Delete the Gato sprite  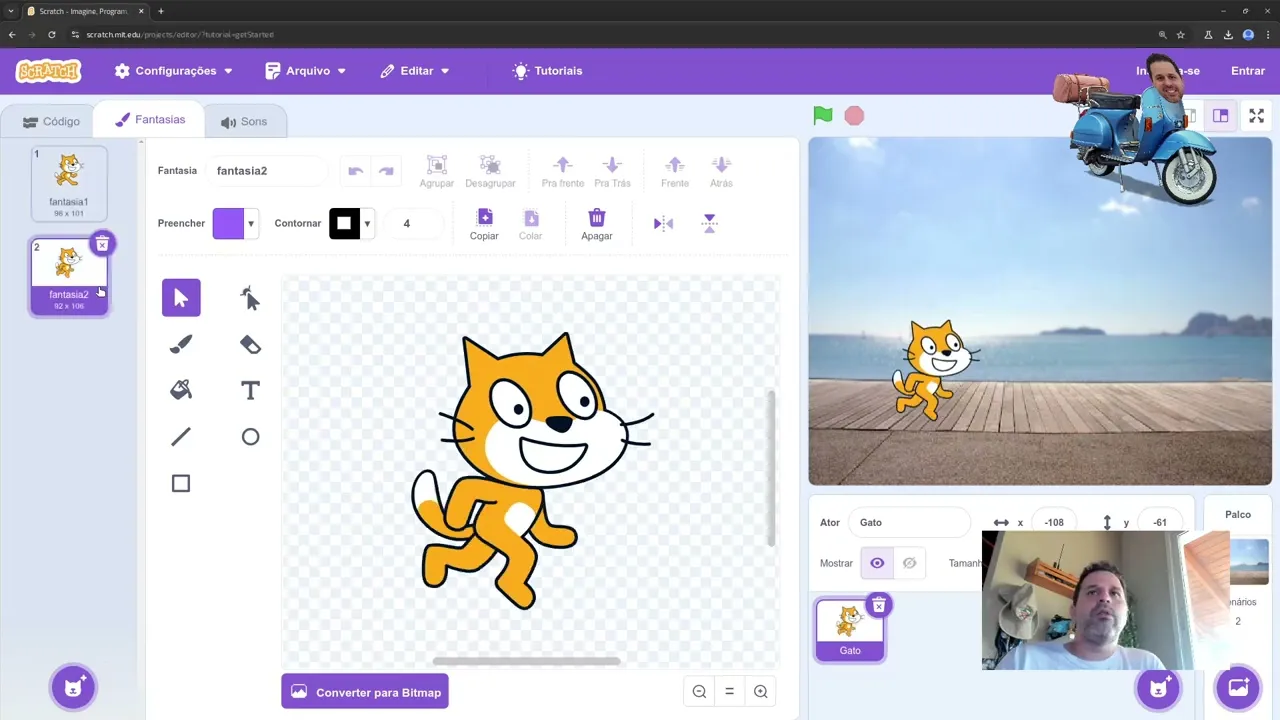click(x=878, y=605)
